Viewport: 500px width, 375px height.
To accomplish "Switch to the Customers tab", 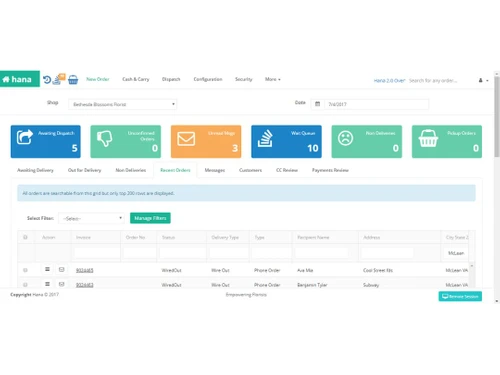I will [250, 170].
